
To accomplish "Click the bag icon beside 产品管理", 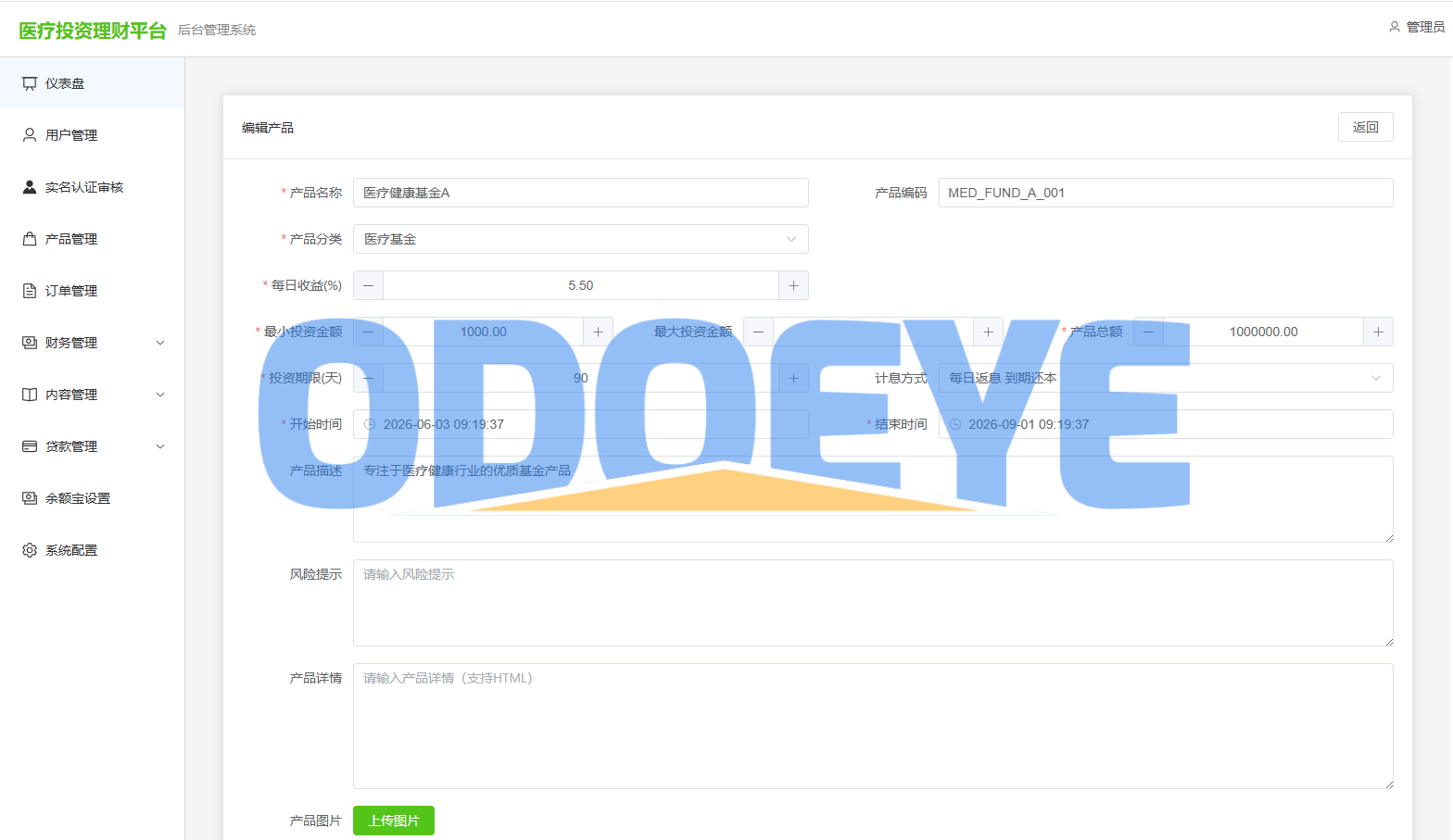I will 30,239.
